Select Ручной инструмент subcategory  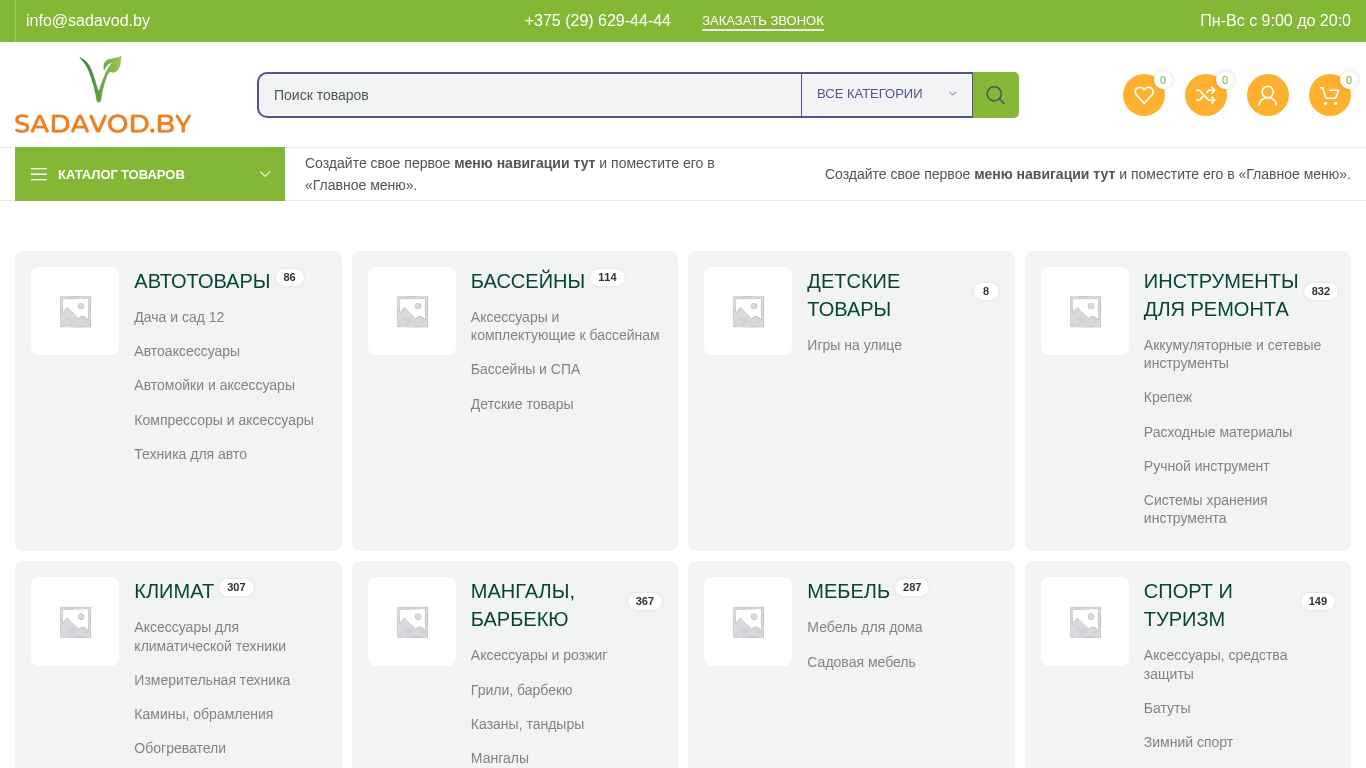(1206, 466)
